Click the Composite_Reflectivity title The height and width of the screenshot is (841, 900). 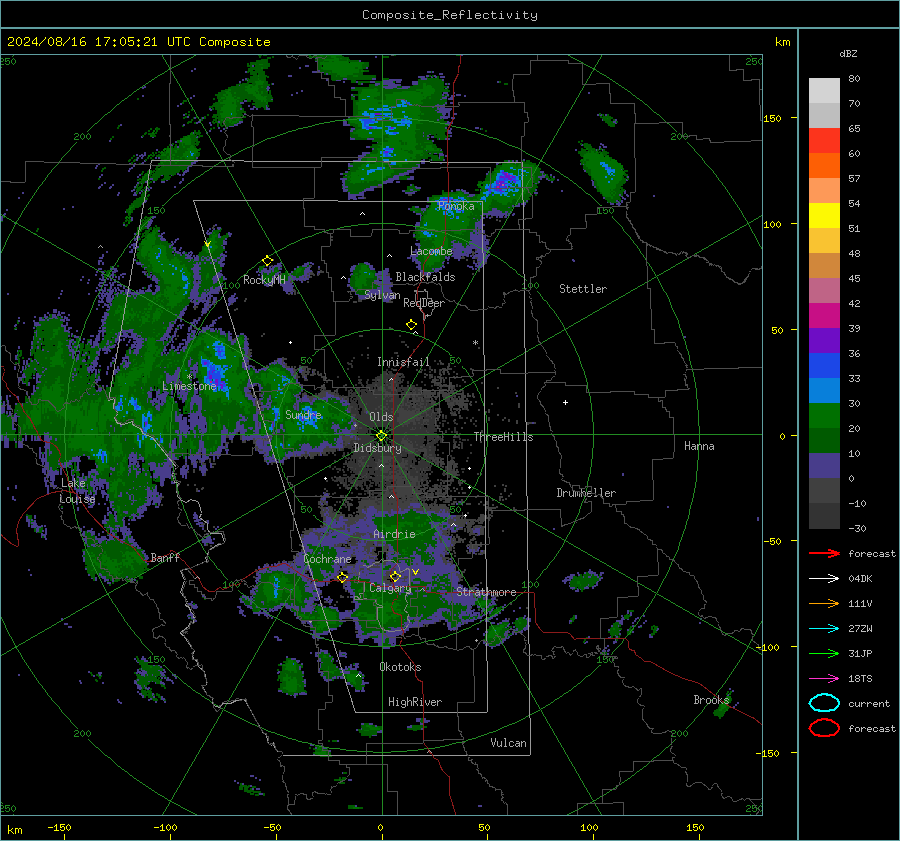point(450,15)
